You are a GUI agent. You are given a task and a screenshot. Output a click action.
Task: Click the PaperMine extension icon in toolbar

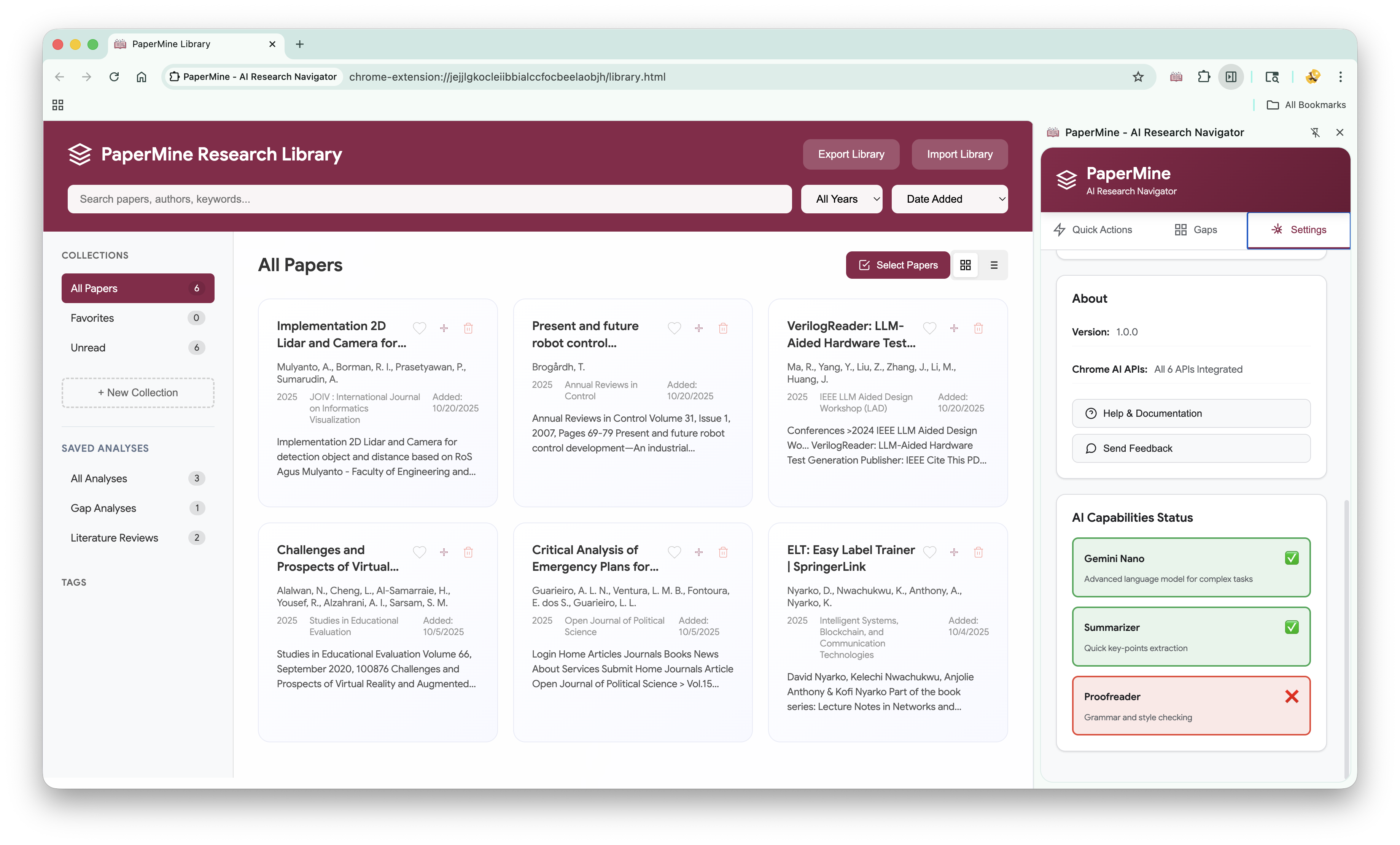pyautogui.click(x=1176, y=77)
